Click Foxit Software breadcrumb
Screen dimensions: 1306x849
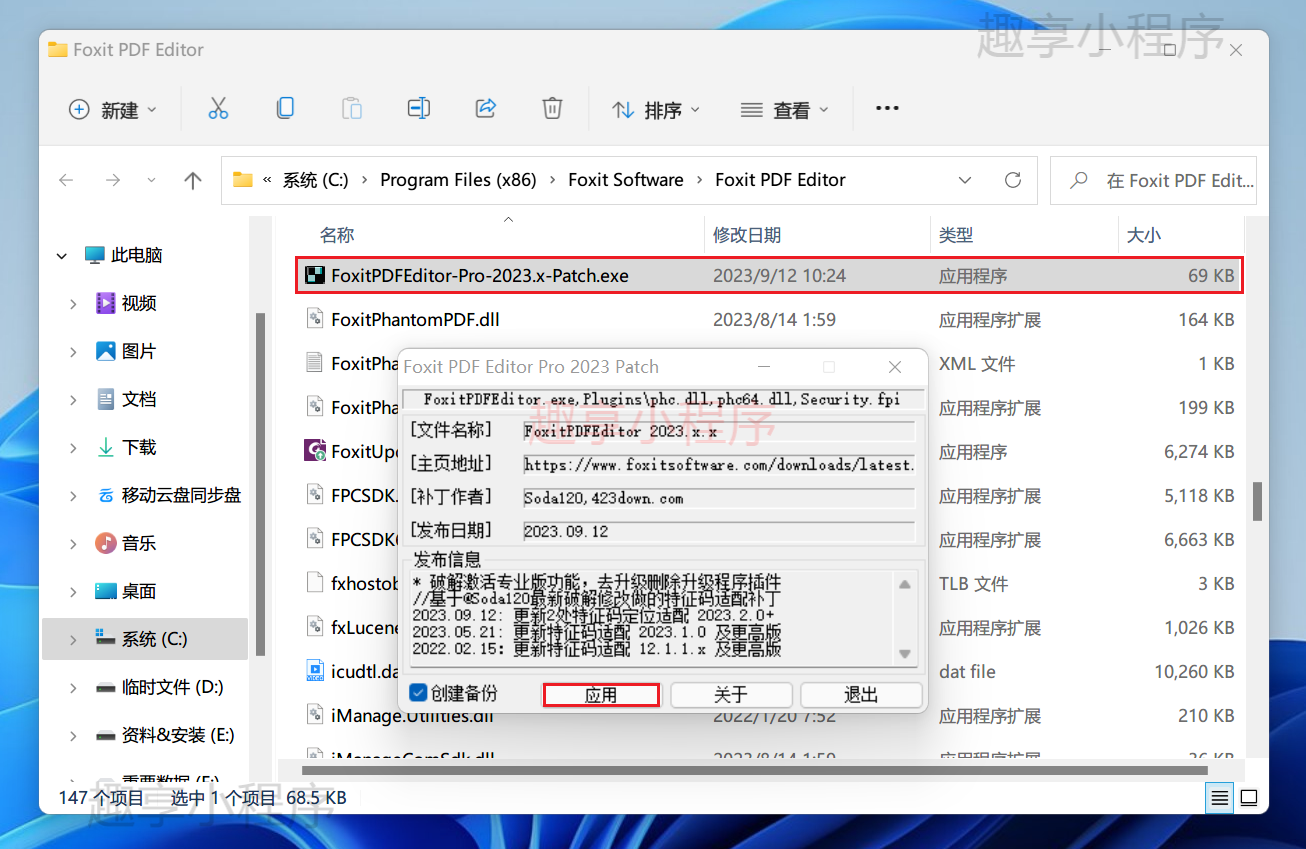pyautogui.click(x=626, y=180)
